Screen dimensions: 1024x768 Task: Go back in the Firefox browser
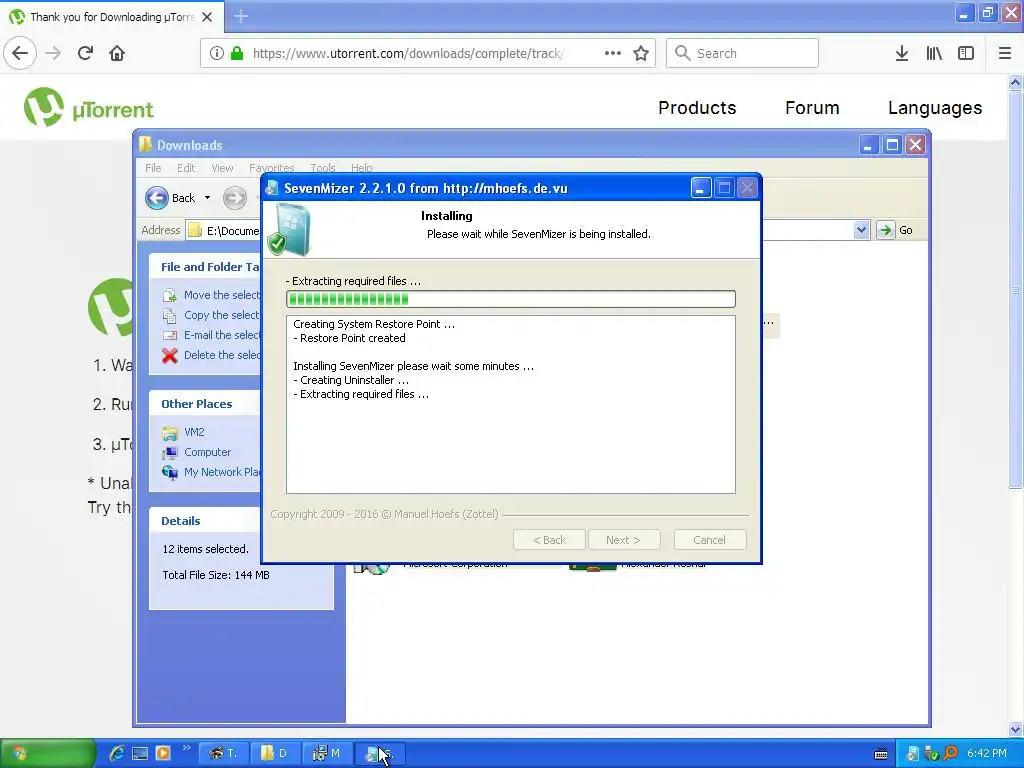(x=20, y=53)
